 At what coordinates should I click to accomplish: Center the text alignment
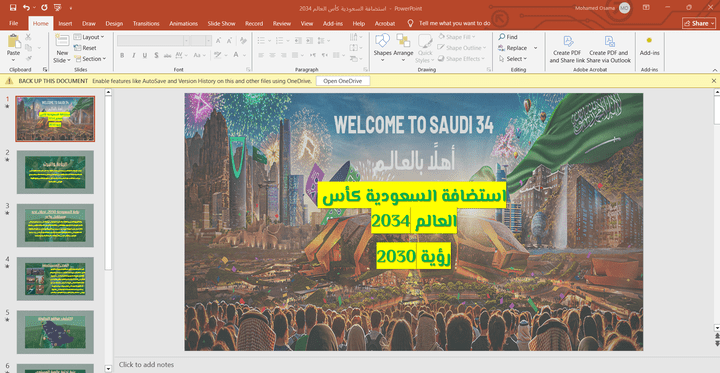272,55
